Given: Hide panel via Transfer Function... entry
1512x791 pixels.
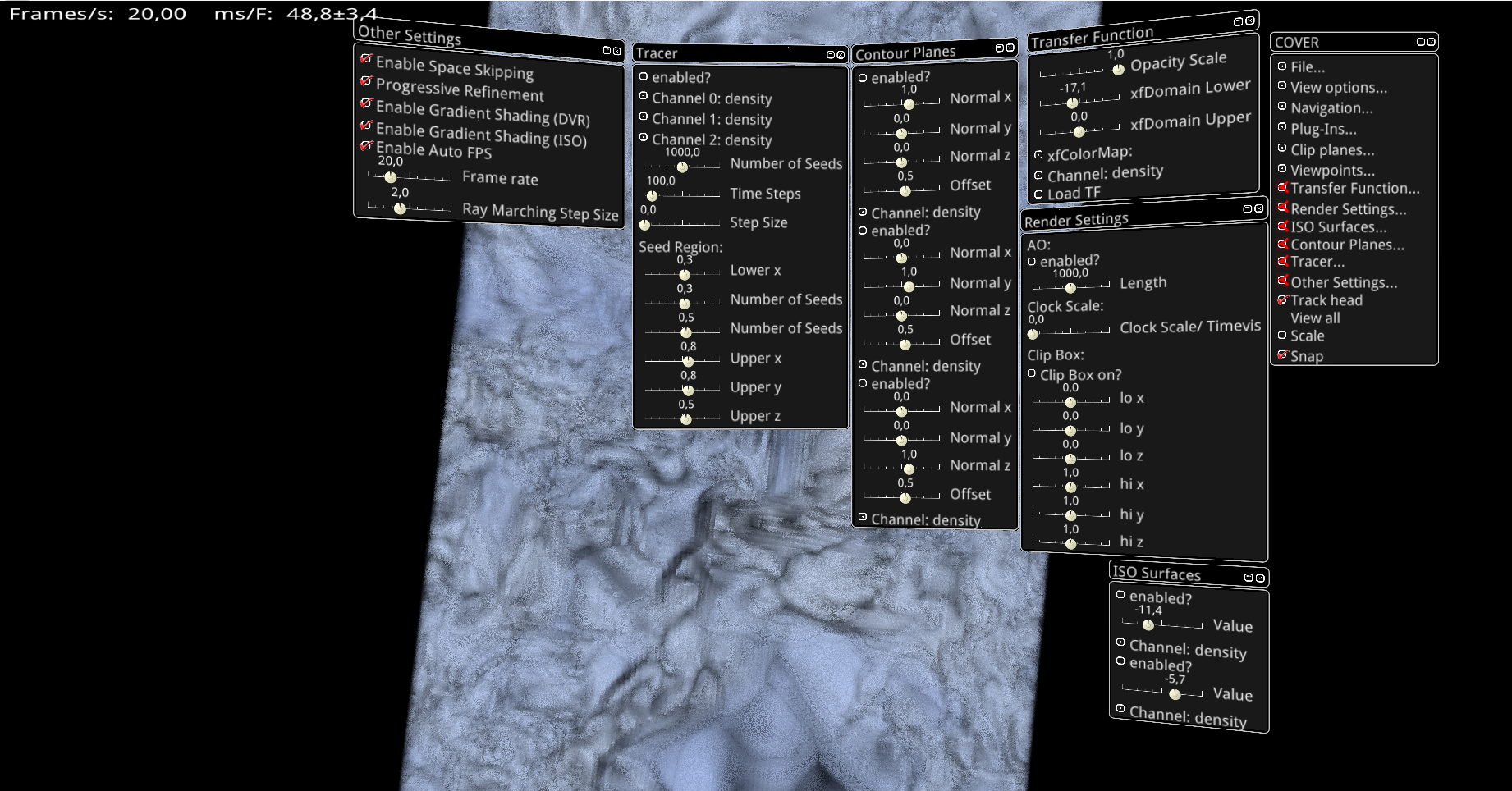Looking at the screenshot, I should [x=1354, y=188].
